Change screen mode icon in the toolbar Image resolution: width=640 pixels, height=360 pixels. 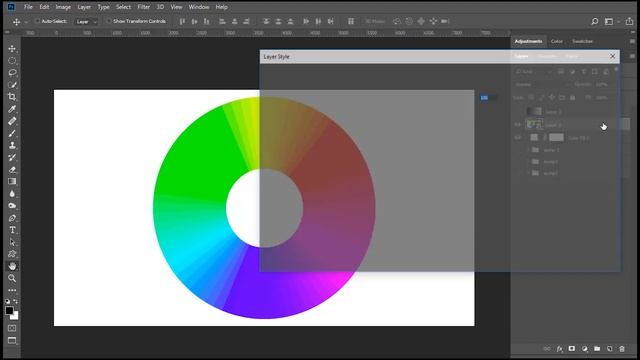(12, 340)
